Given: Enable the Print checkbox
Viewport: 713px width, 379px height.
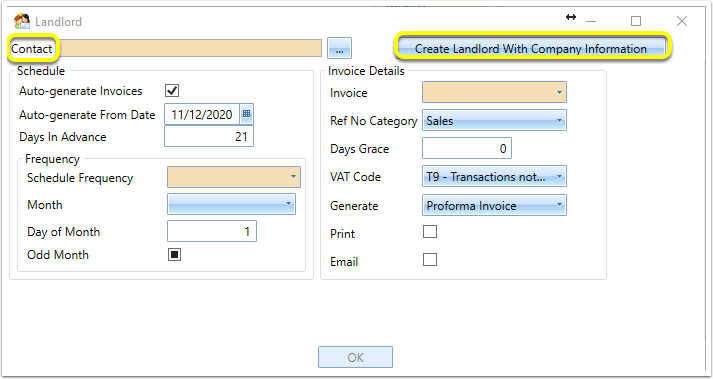Looking at the screenshot, I should click(x=430, y=232).
